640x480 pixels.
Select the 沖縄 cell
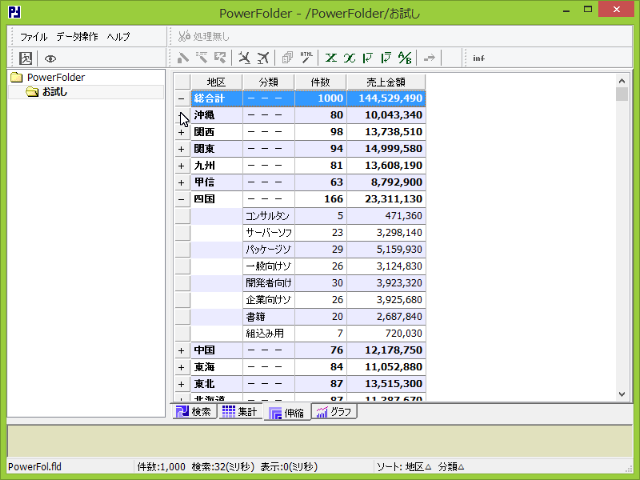coord(216,115)
